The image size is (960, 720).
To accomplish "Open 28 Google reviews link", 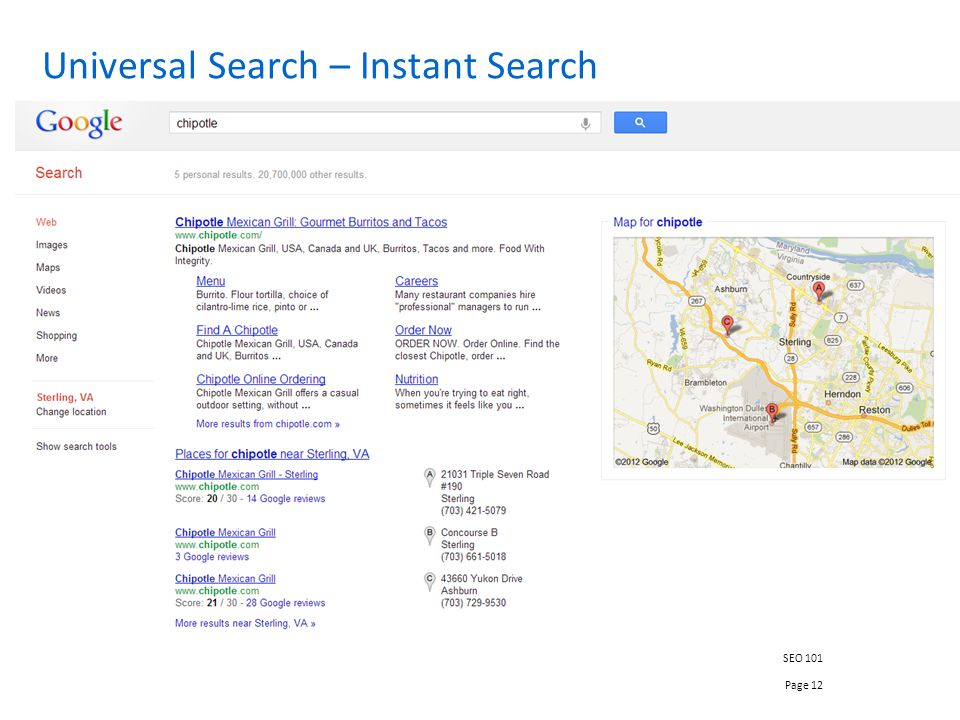I will click(x=285, y=603).
